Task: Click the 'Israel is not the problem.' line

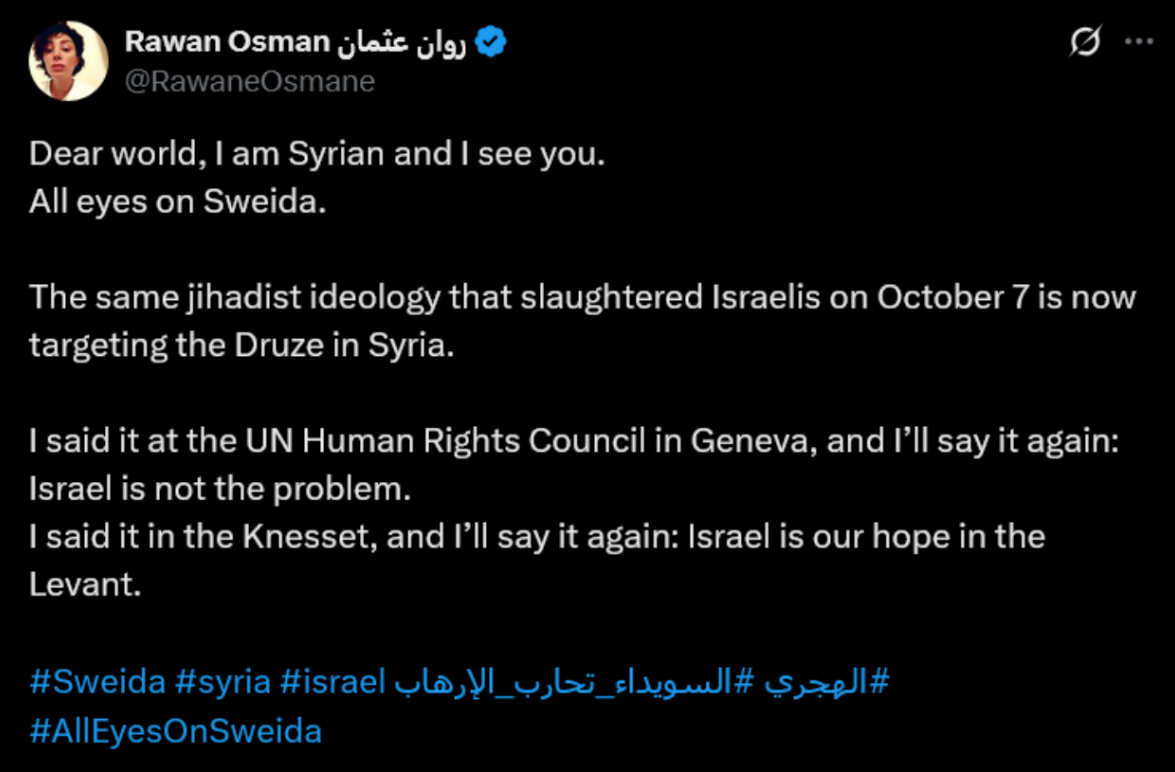Action: tap(220, 489)
